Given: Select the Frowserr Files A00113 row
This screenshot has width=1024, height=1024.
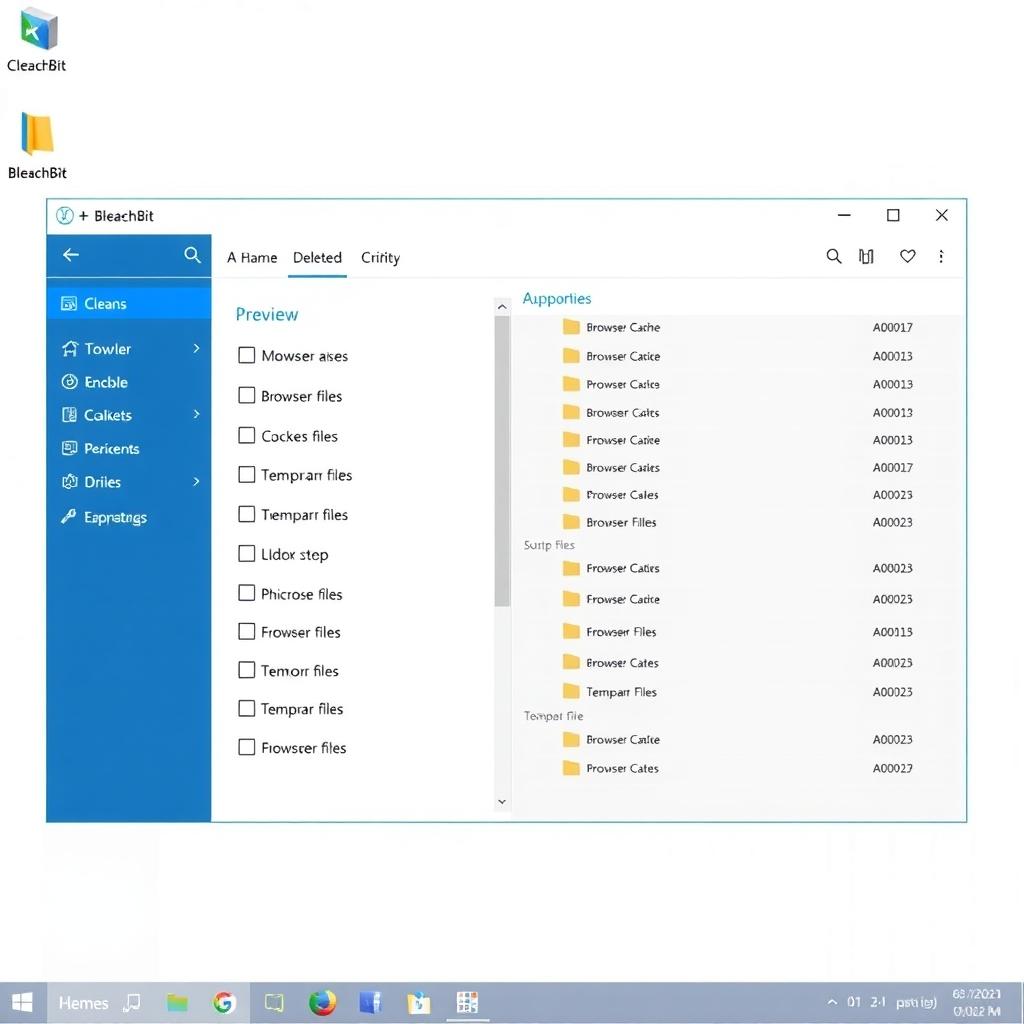Looking at the screenshot, I should (737, 632).
